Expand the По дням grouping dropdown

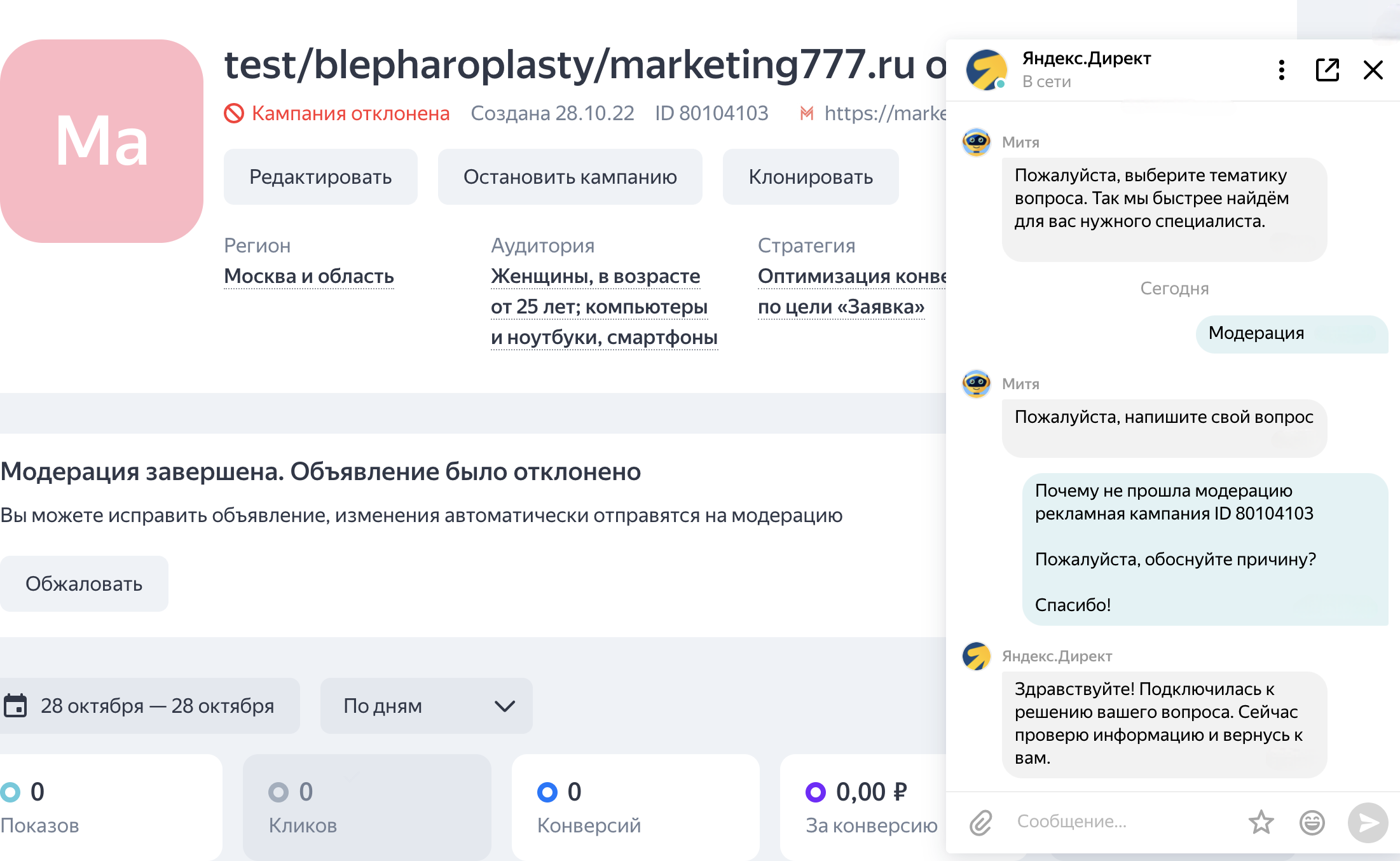pos(426,706)
